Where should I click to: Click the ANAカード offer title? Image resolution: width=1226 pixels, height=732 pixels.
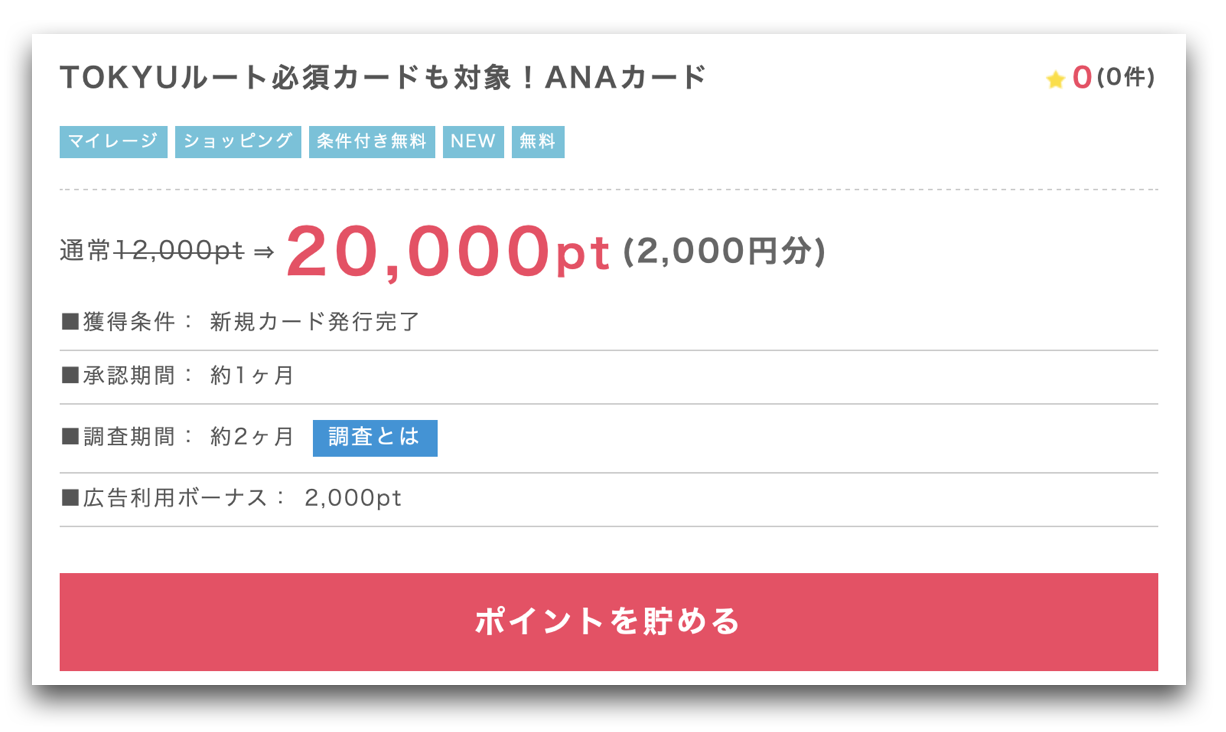click(x=384, y=77)
